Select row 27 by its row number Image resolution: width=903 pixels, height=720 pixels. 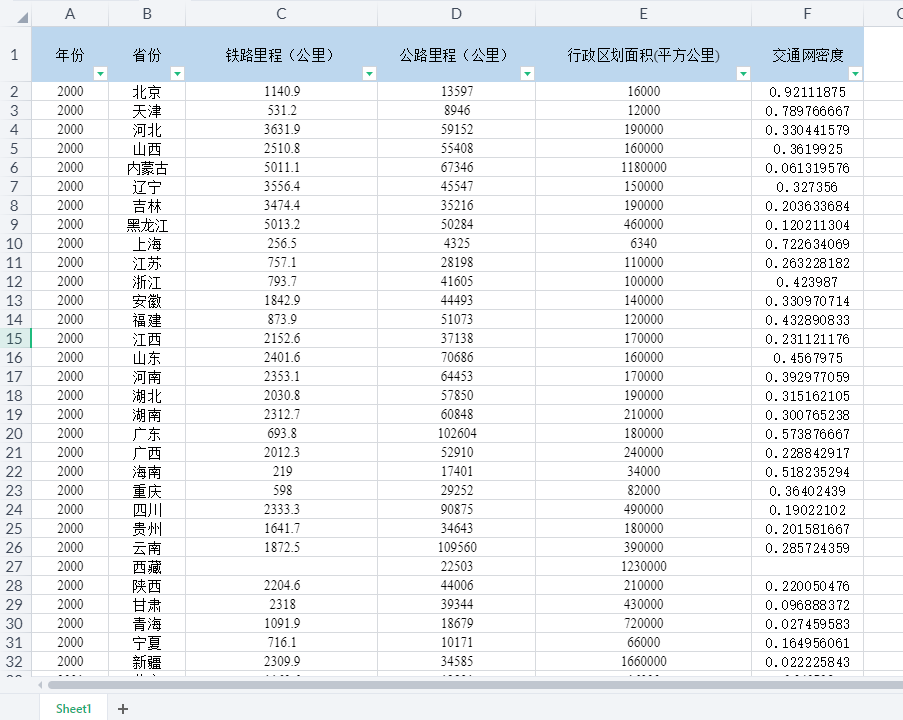click(15, 566)
